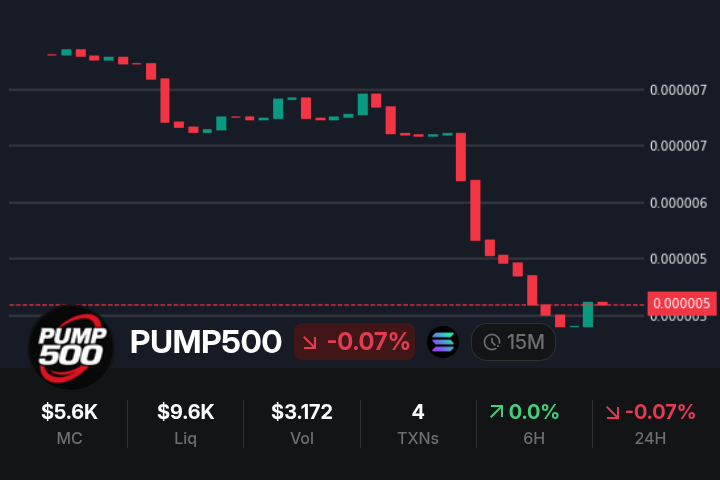Click the 4 TXNs counter
This screenshot has width=720, height=480.
point(418,421)
